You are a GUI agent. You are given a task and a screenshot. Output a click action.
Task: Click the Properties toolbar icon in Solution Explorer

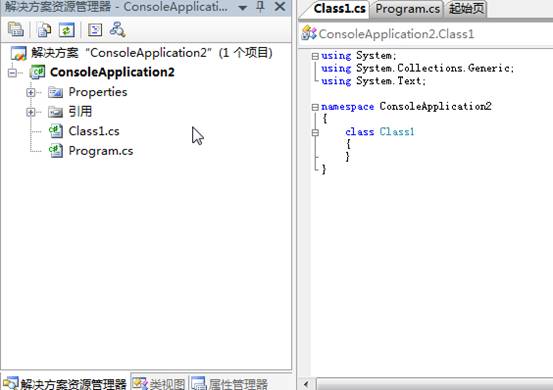click(x=16, y=30)
